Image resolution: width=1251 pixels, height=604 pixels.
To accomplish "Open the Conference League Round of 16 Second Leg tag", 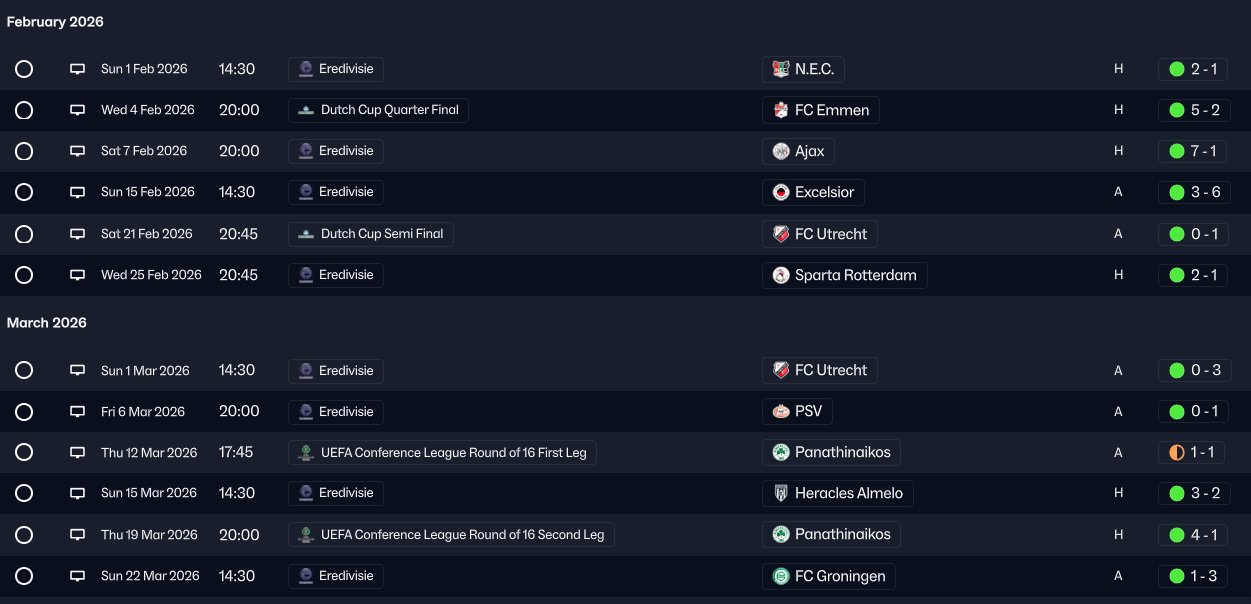I will tap(451, 535).
